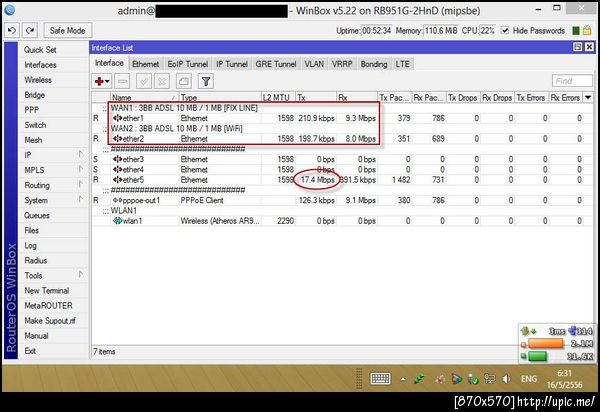Click the 'PPPoE Client' type cell
This screenshot has width=600, height=412.
202,200
